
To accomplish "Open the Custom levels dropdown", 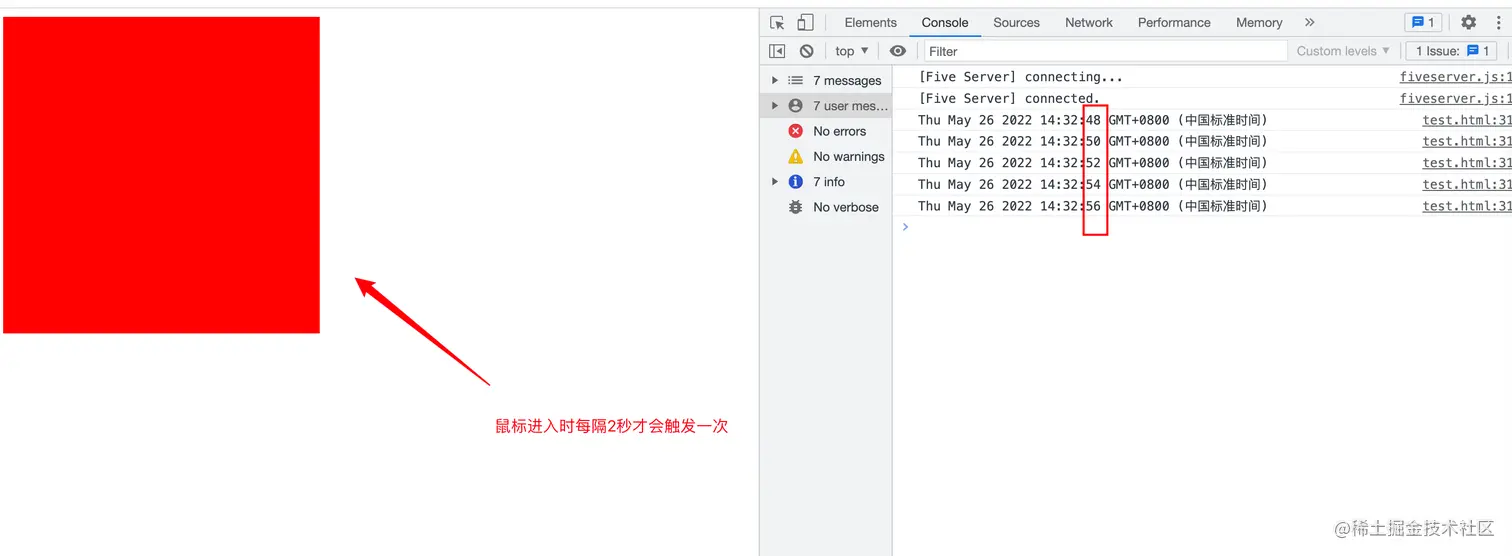I will [1343, 51].
